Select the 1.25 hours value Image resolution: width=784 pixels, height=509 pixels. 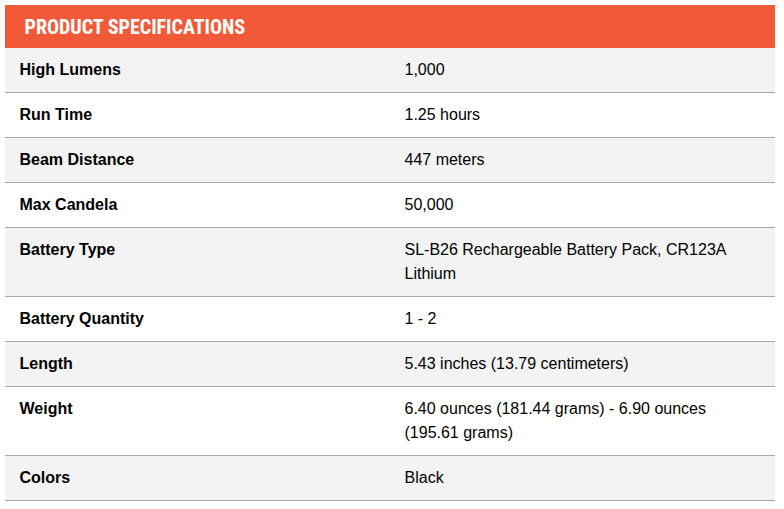[x=442, y=115]
